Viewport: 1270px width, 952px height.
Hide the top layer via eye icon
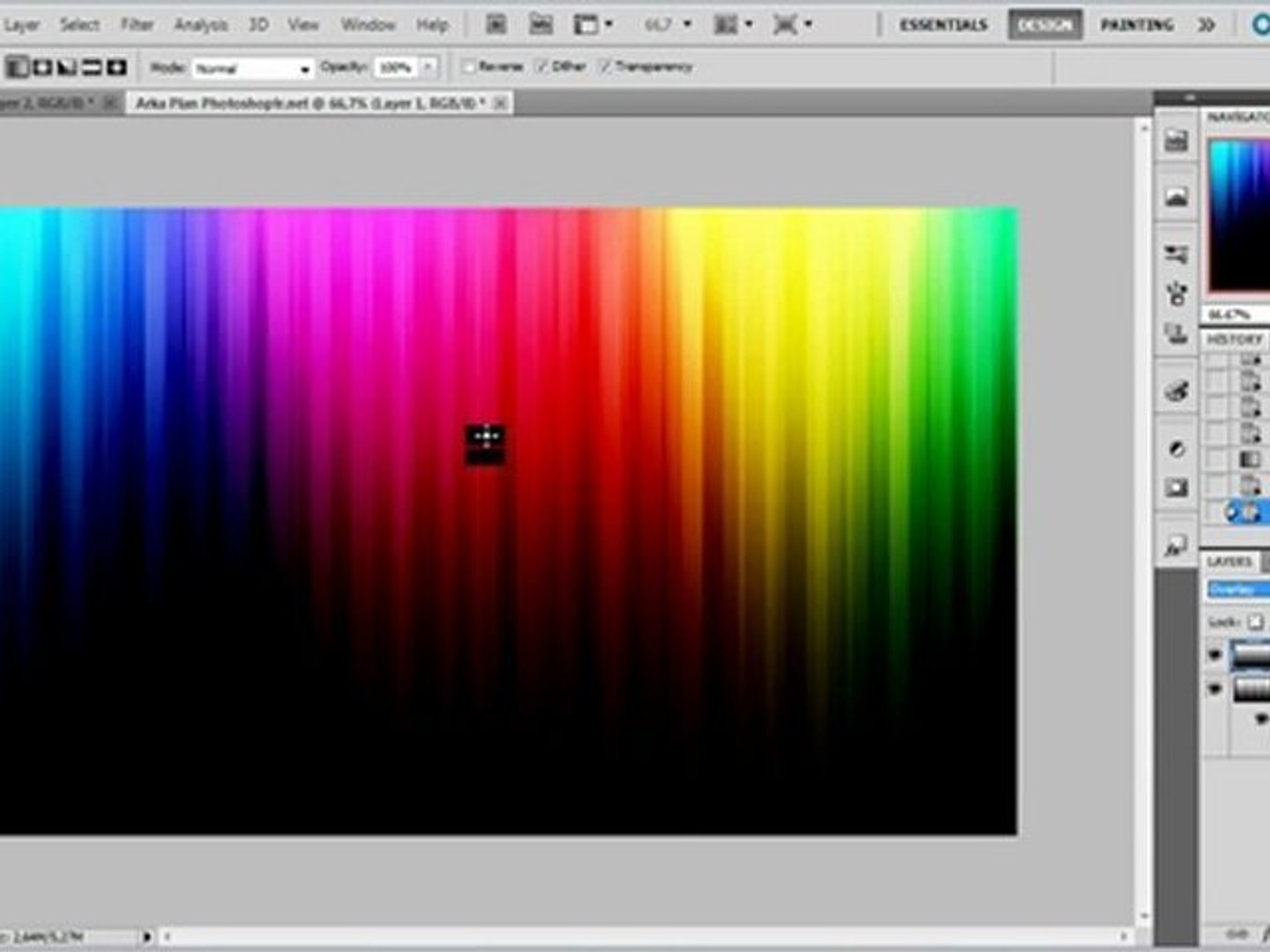1215,655
